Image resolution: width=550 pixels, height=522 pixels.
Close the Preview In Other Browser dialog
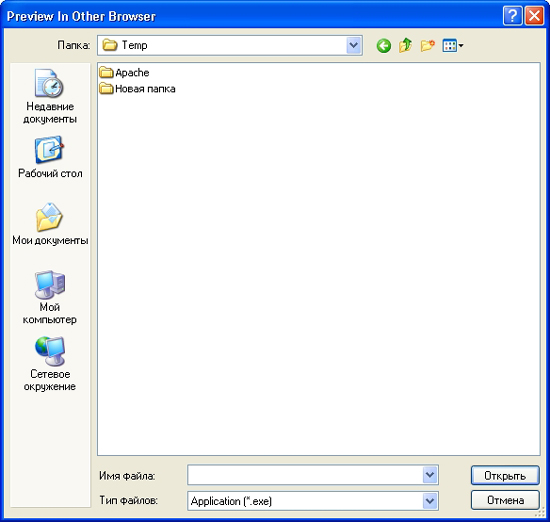click(x=534, y=16)
